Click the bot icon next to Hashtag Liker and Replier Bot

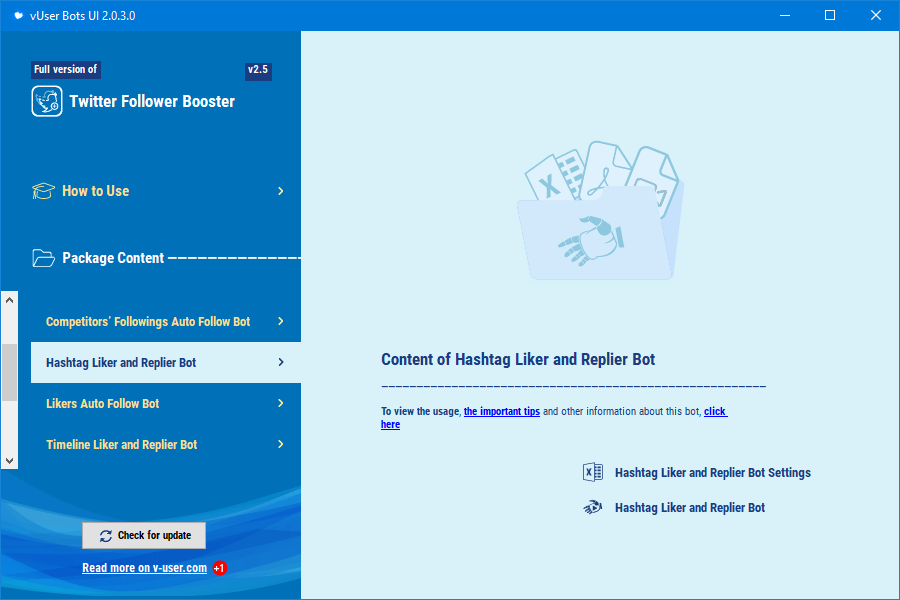pos(592,508)
